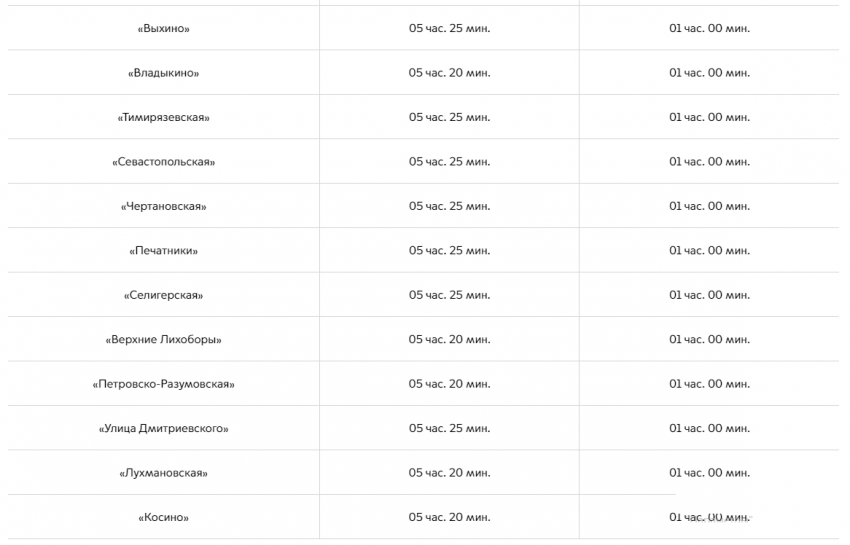Select the «Улица Дмитриевского» station cell
This screenshot has height=545, width=850.
[x=163, y=429]
